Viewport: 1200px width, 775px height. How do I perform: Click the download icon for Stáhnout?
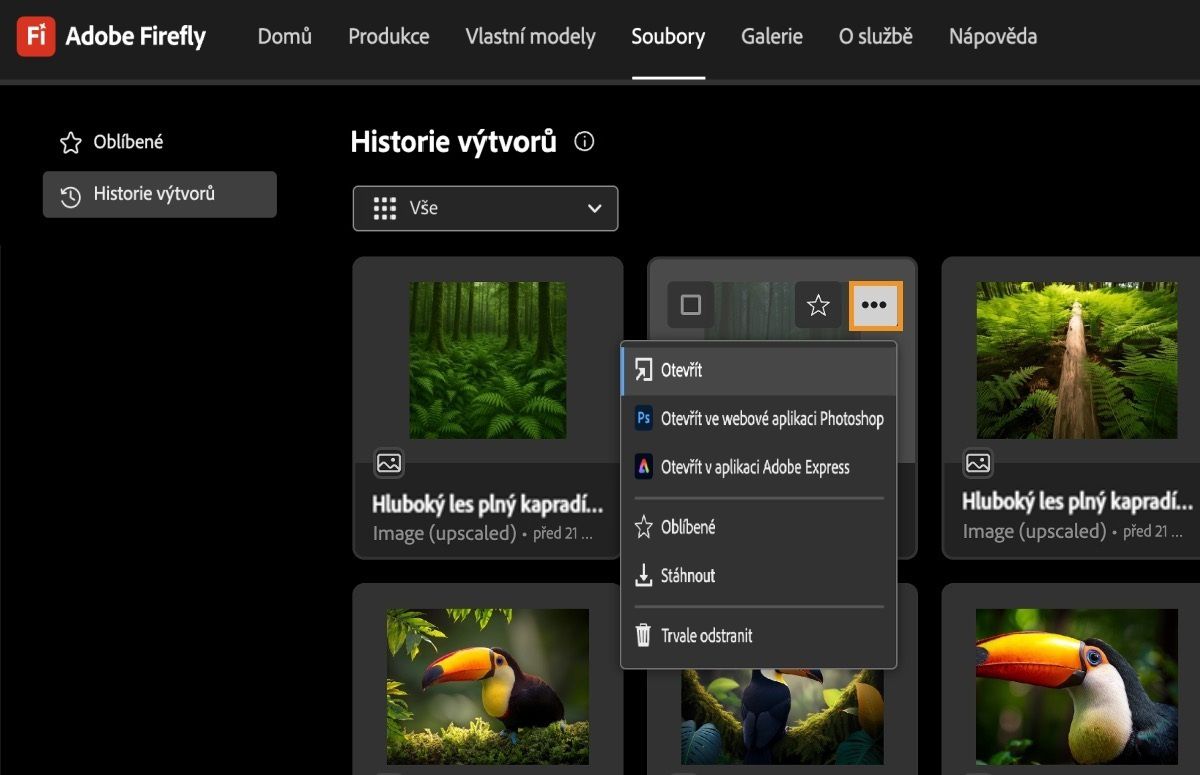644,576
